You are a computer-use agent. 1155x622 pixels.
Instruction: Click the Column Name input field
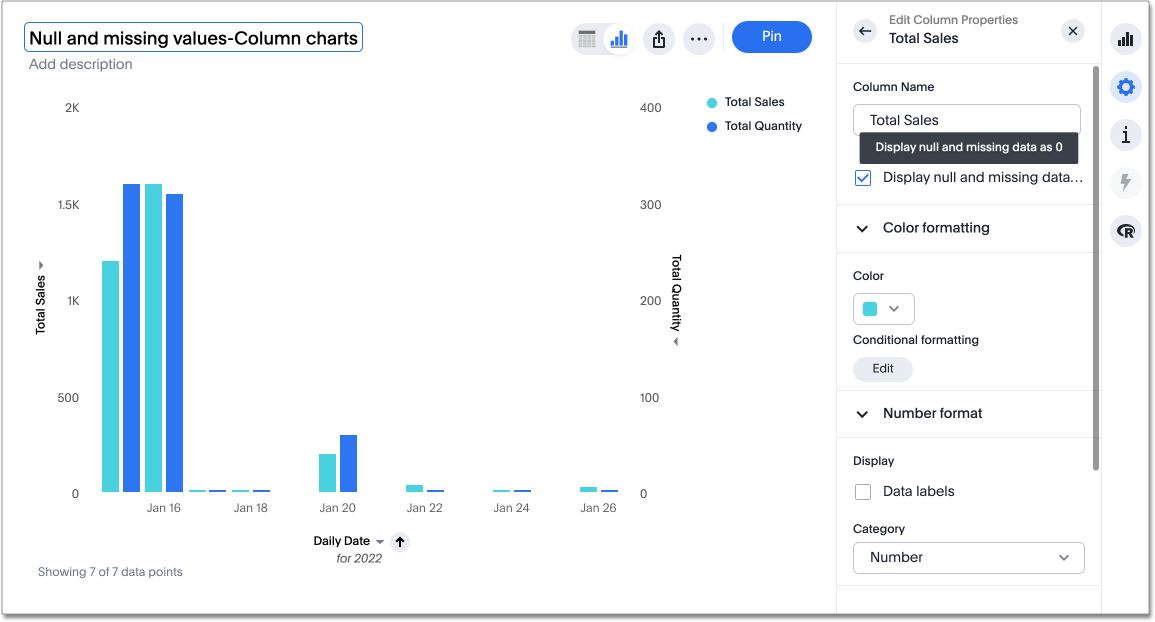pyautogui.click(x=966, y=119)
